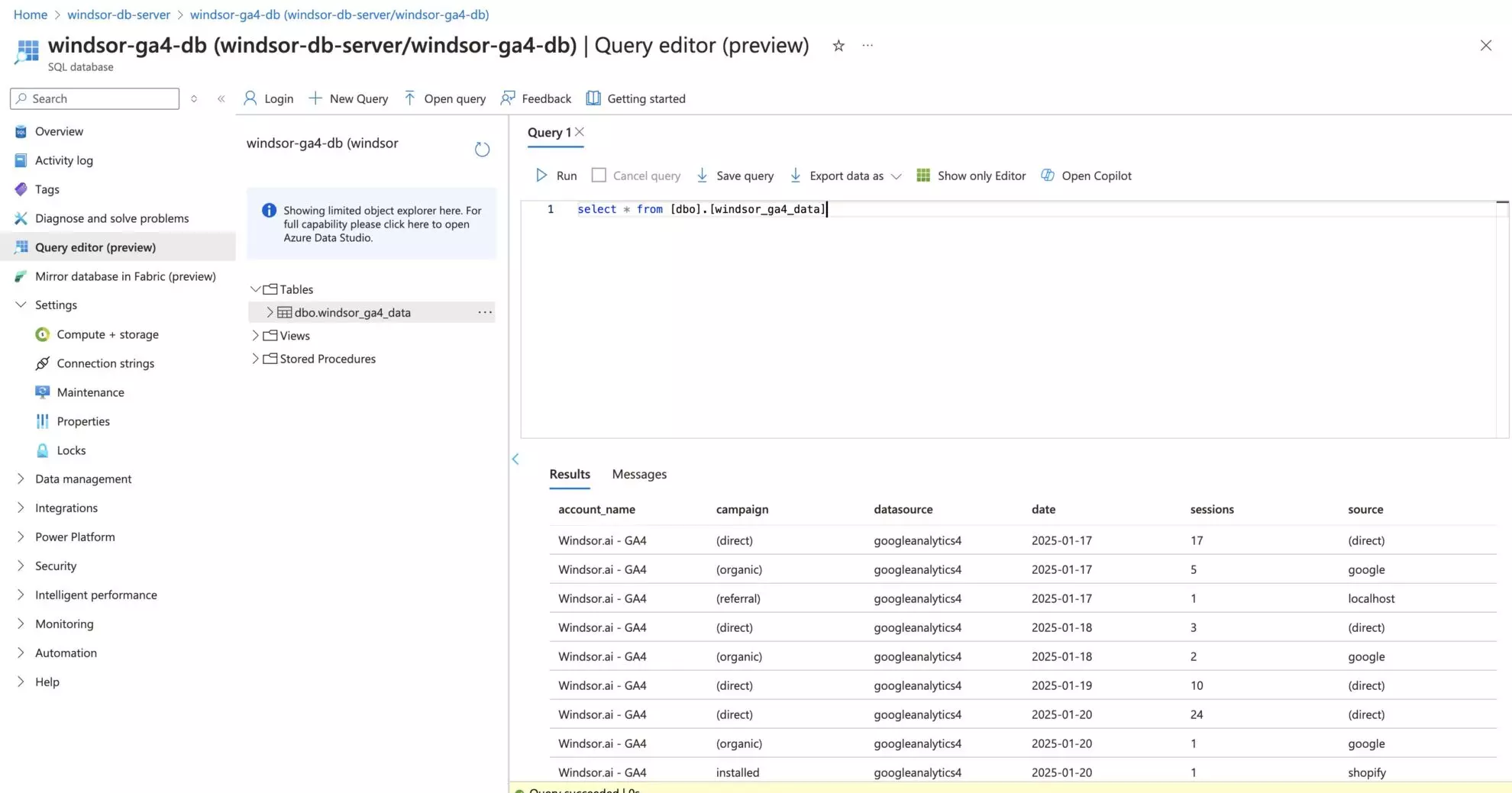Click the Show only Editor grid icon

pos(923,176)
